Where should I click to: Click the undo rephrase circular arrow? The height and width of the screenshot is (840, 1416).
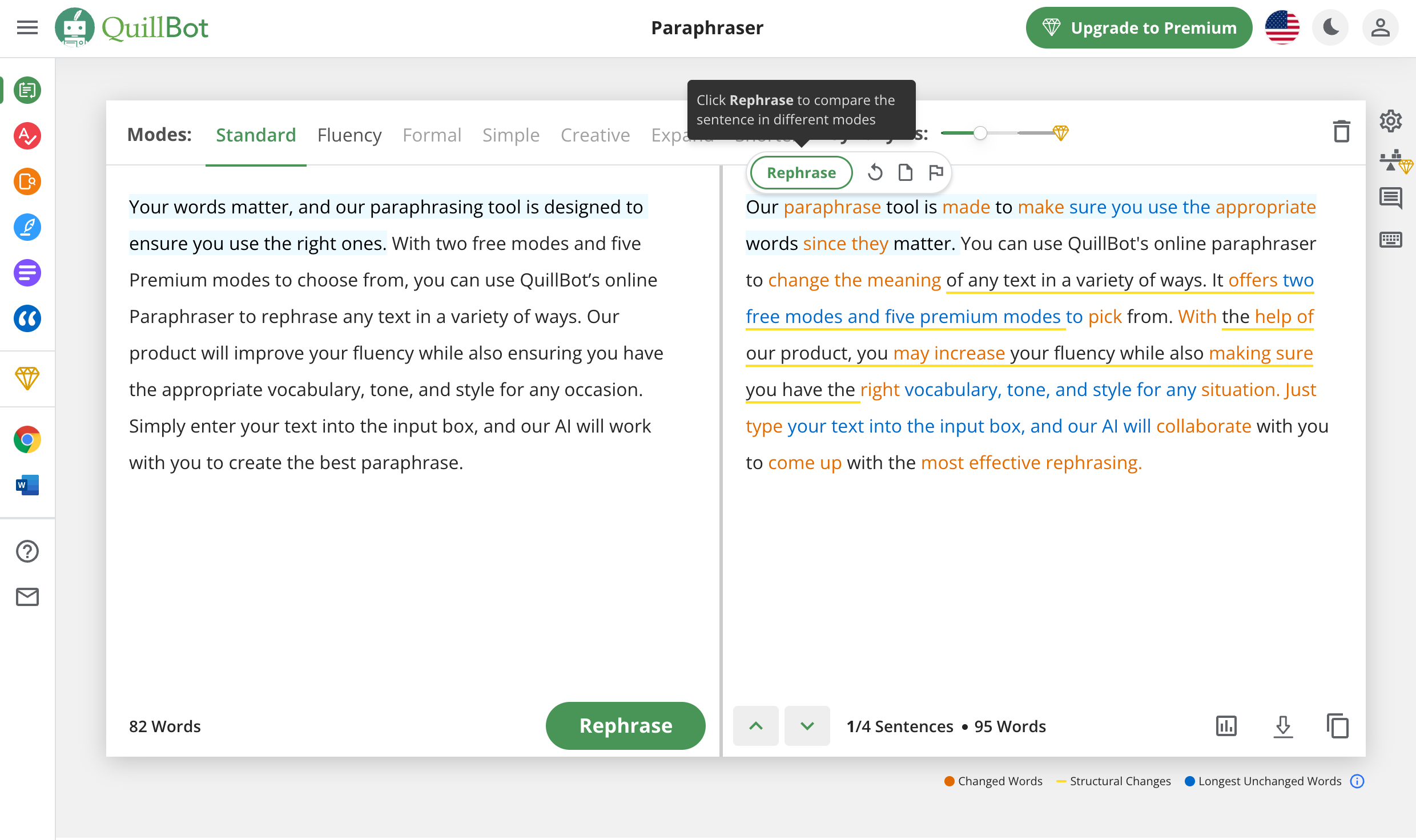(875, 172)
